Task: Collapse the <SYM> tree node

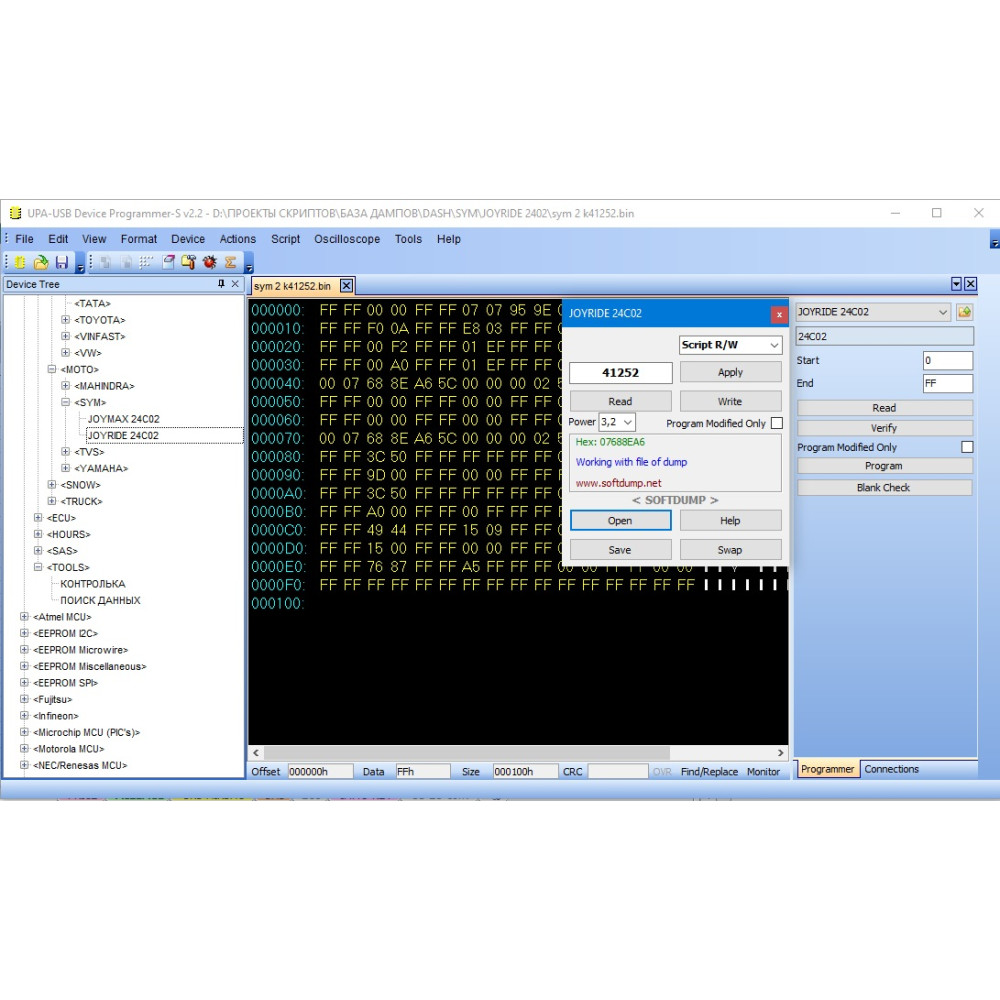Action: 65,402
